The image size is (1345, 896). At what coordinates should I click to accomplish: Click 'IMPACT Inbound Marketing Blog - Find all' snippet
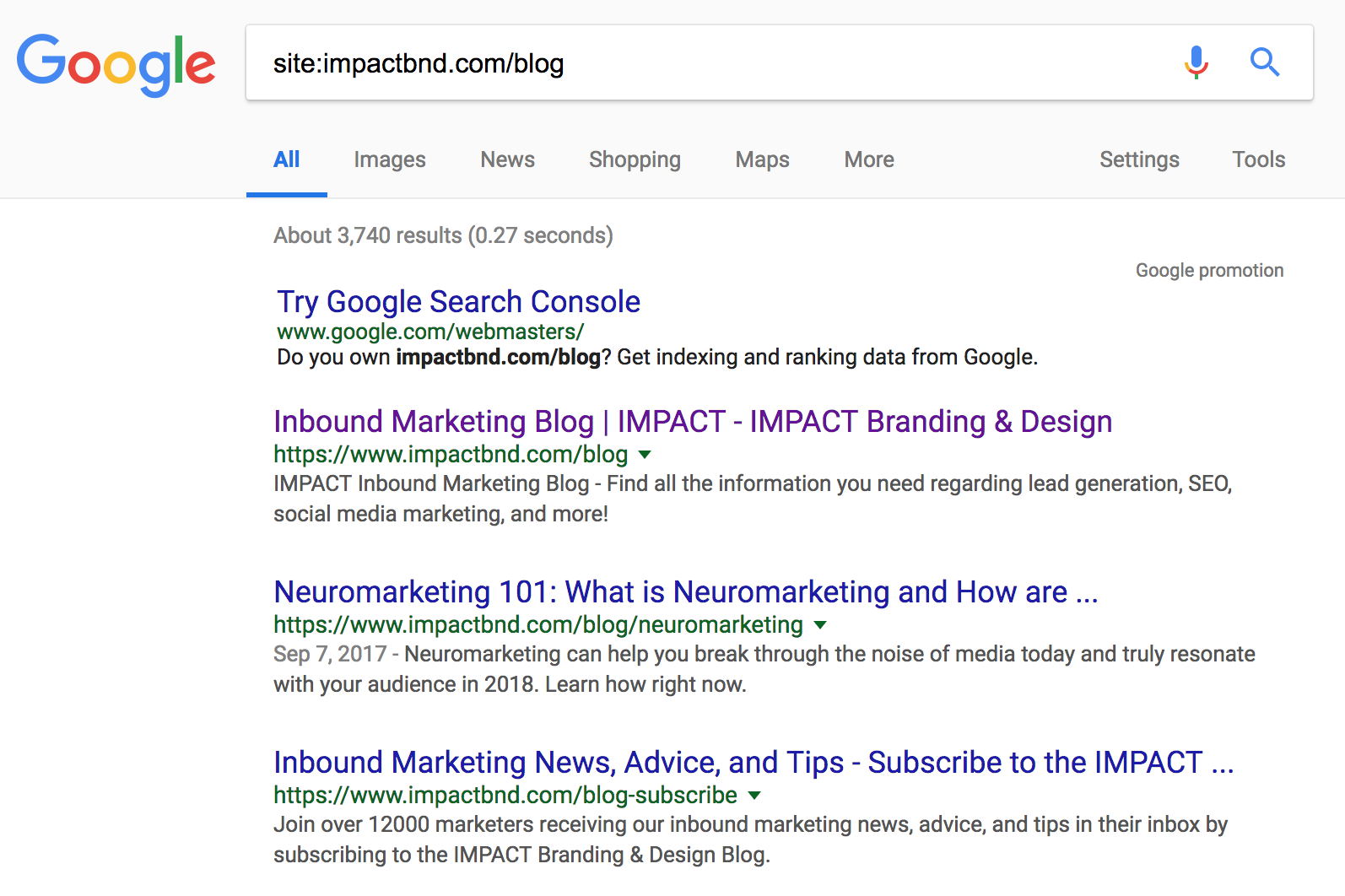click(753, 499)
